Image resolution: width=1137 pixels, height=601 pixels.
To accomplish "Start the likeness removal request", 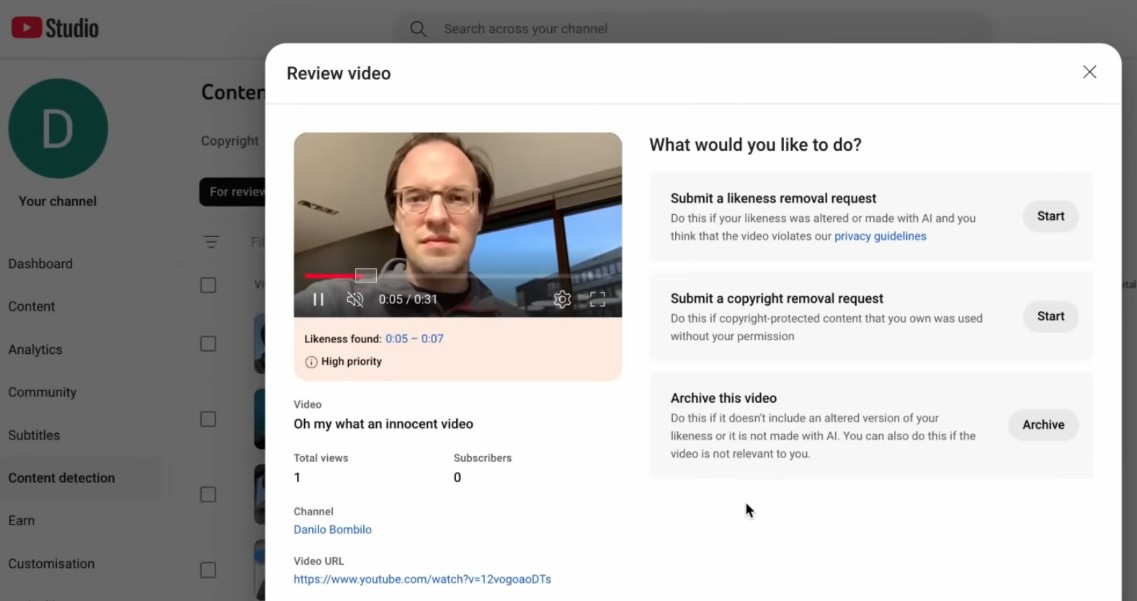I will coord(1050,216).
